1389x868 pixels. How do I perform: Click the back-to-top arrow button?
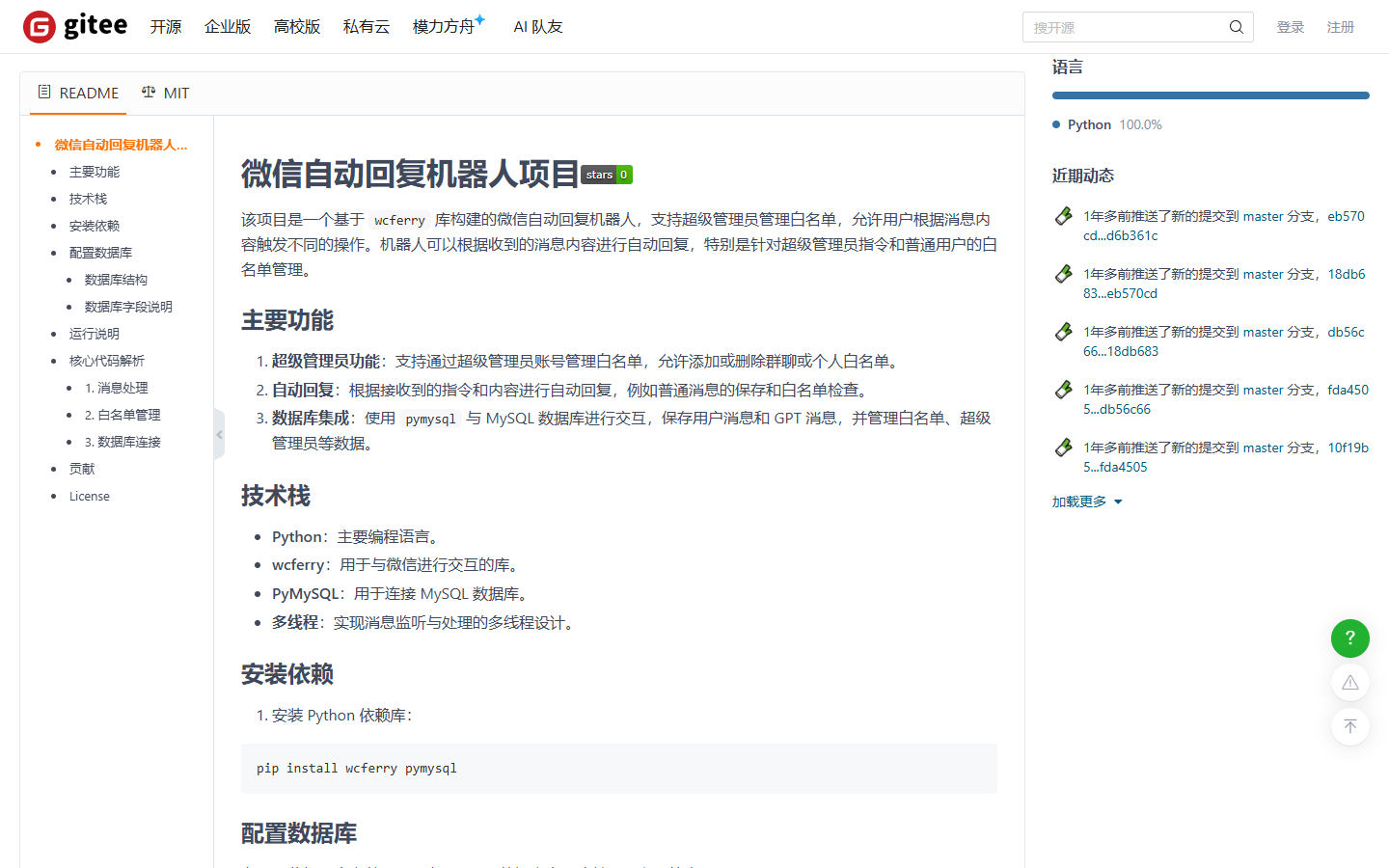(x=1350, y=726)
